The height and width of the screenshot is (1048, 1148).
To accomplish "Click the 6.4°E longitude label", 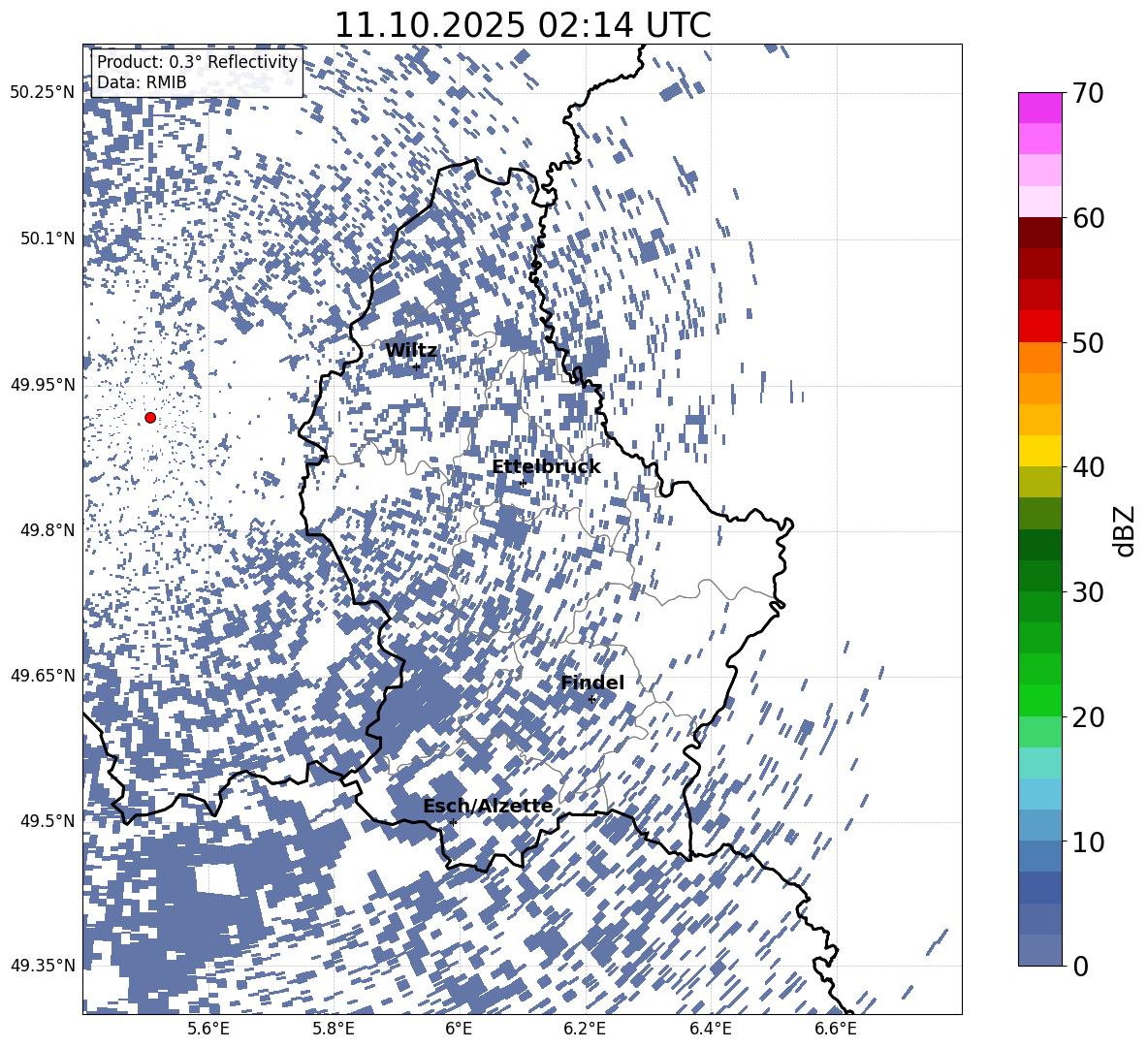I will [x=710, y=1029].
